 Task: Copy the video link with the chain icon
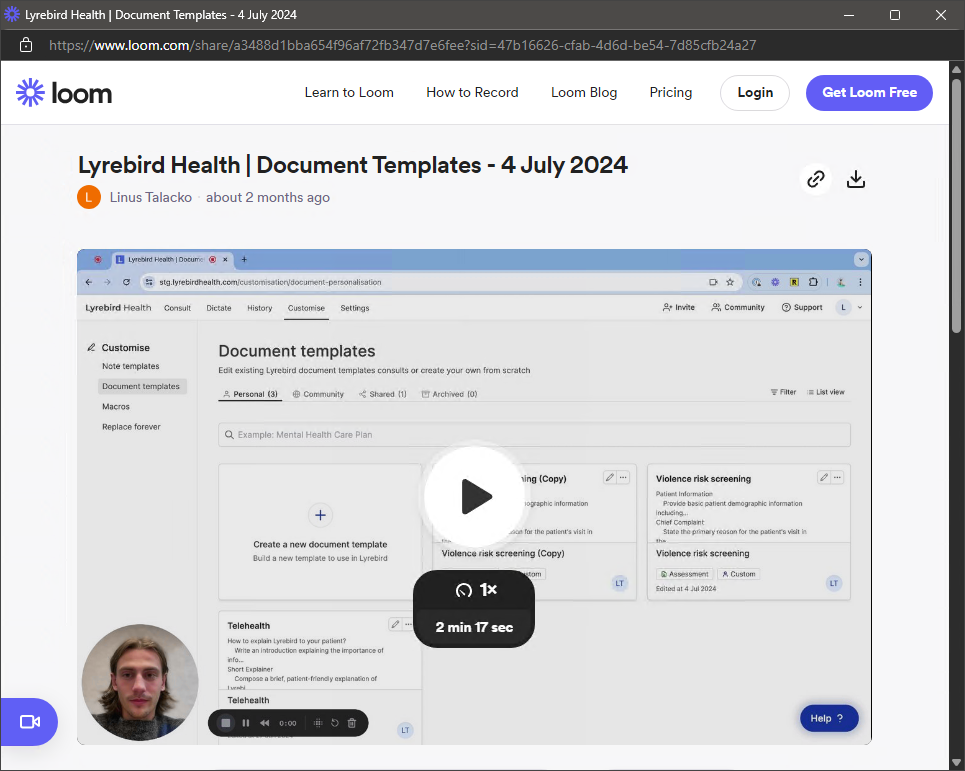815,179
